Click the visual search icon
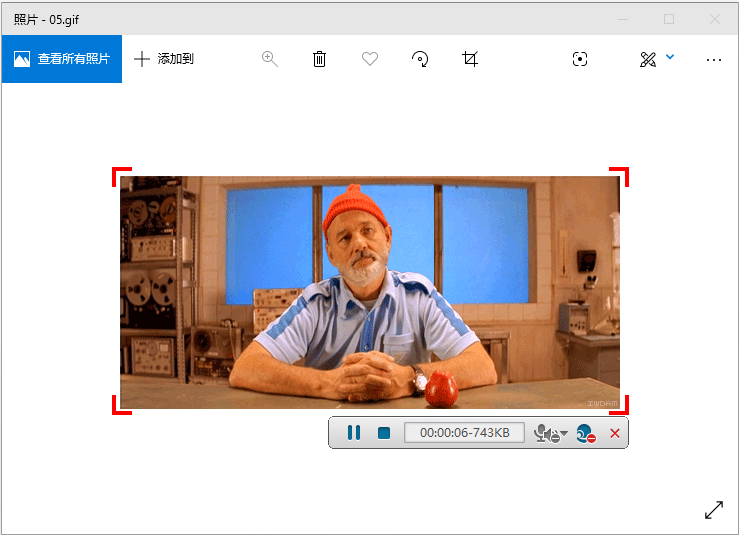The image size is (739, 535). point(580,59)
